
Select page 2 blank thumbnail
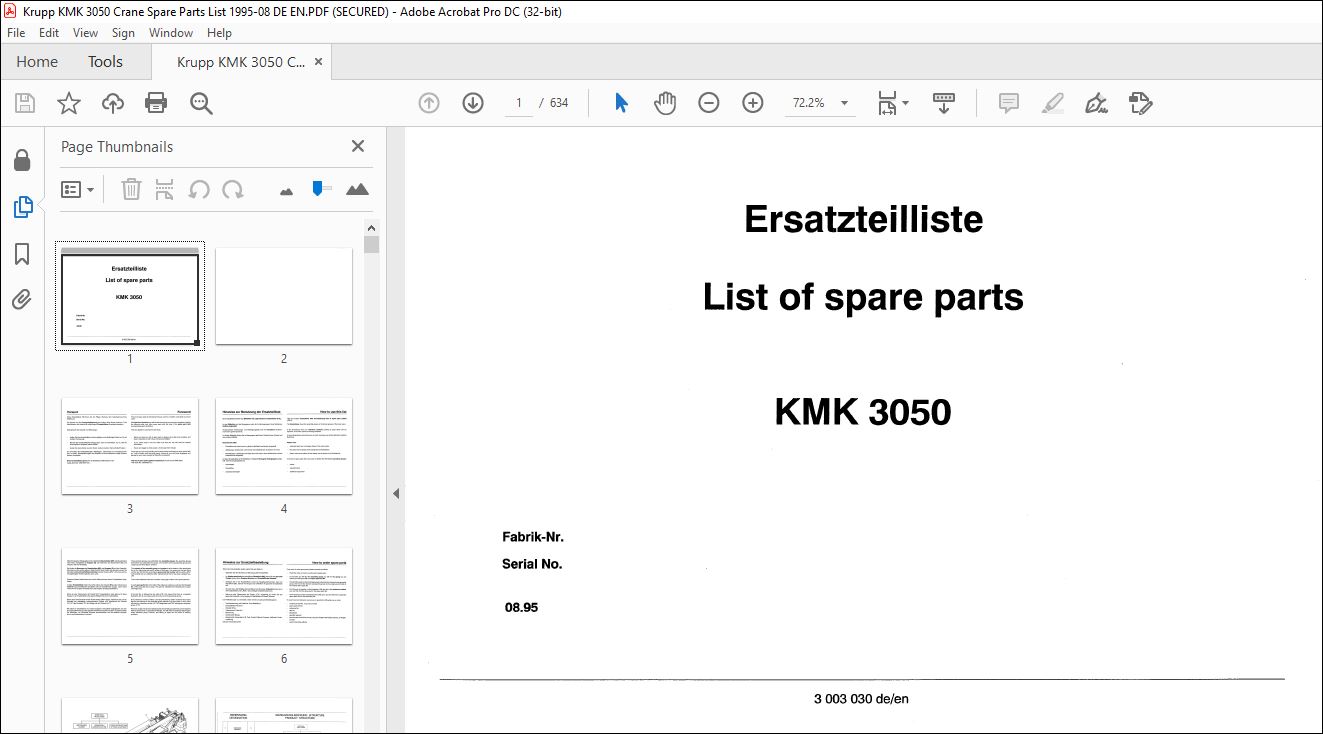pyautogui.click(x=284, y=297)
